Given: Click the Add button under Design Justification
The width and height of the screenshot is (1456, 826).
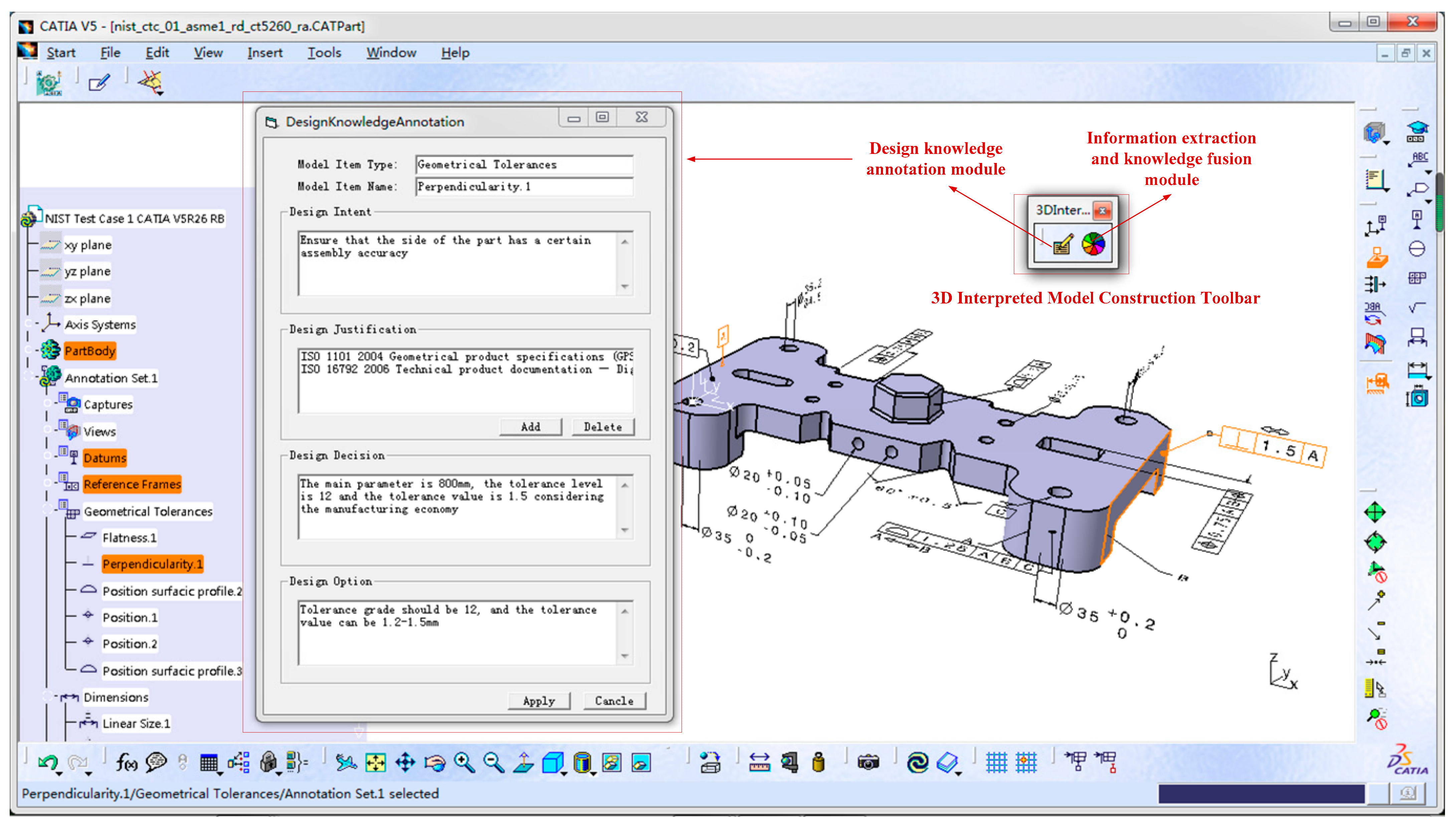Looking at the screenshot, I should [x=531, y=427].
